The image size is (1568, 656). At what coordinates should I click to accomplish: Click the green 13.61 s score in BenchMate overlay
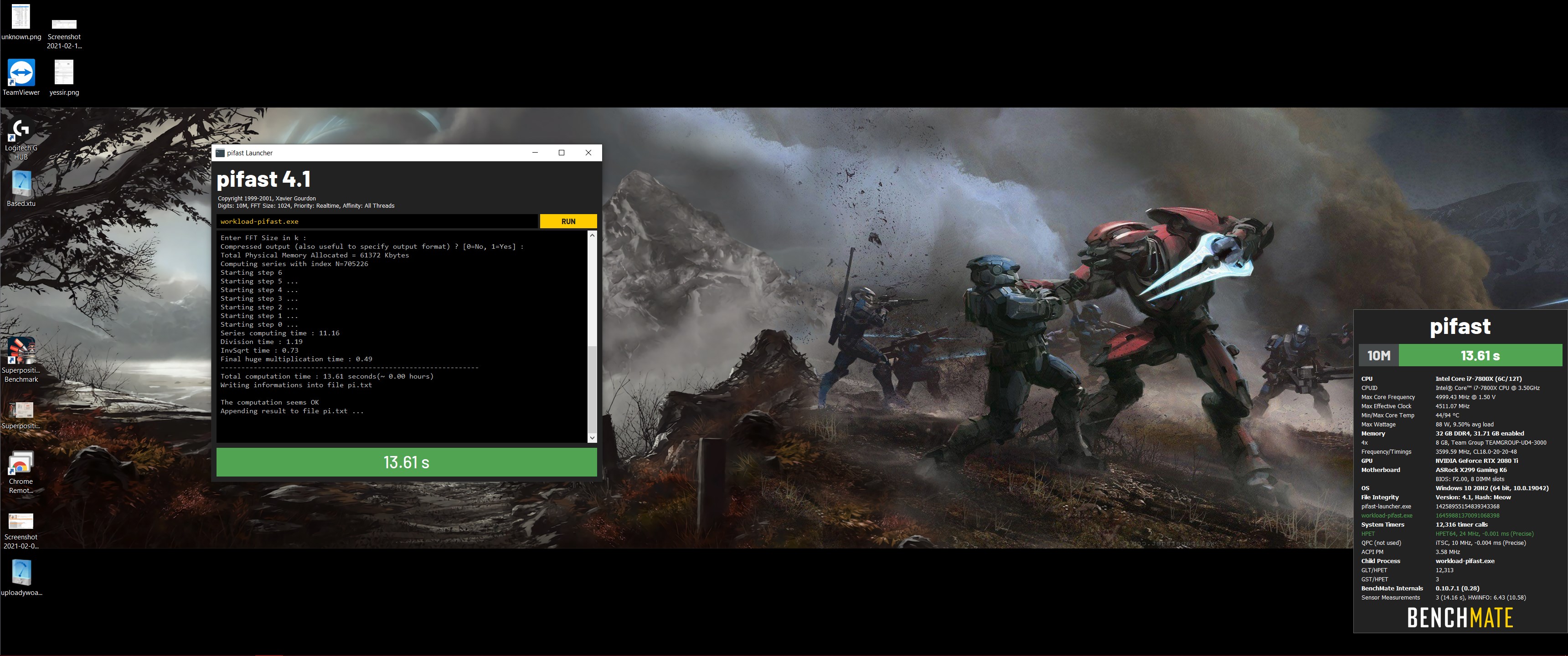[1480, 356]
